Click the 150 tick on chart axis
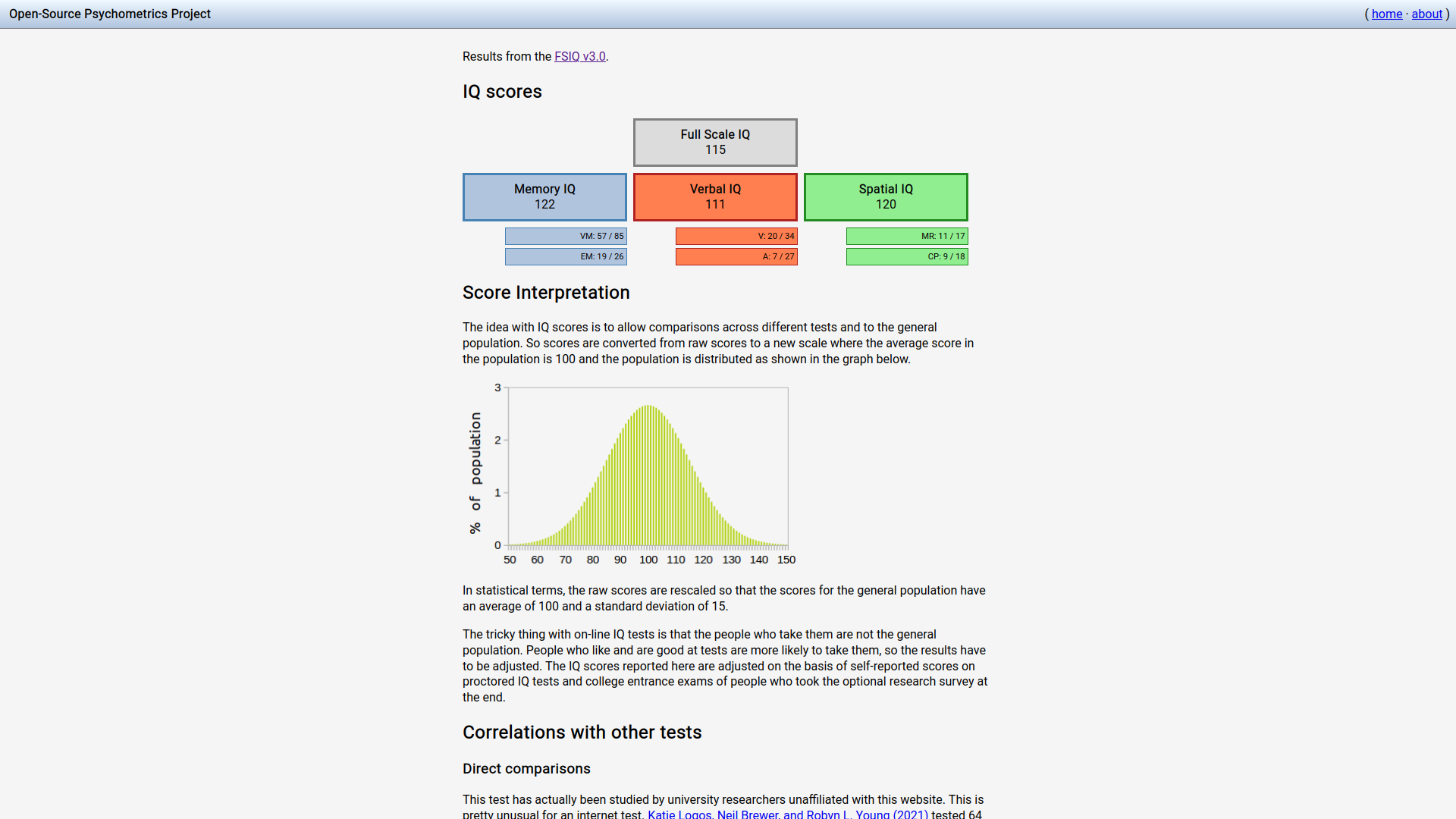Viewport: 1456px width, 819px height. pos(786,560)
